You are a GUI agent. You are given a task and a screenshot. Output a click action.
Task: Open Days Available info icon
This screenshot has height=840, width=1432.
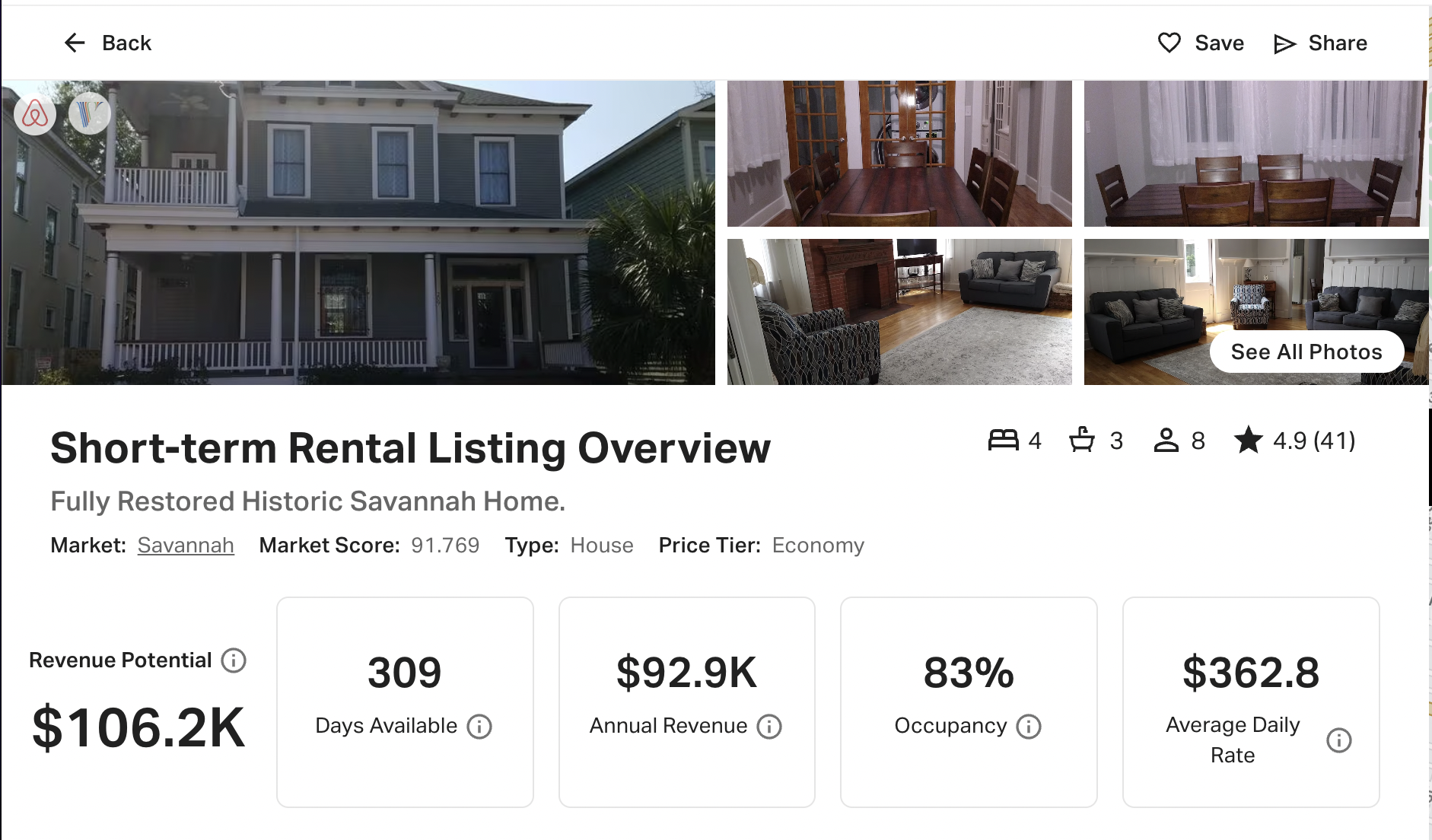pos(479,727)
